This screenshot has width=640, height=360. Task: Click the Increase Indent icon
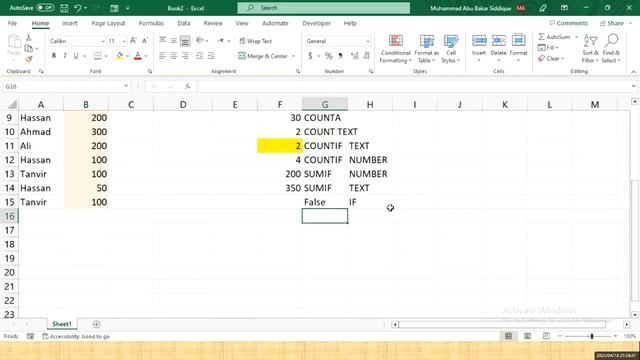tap(211, 56)
